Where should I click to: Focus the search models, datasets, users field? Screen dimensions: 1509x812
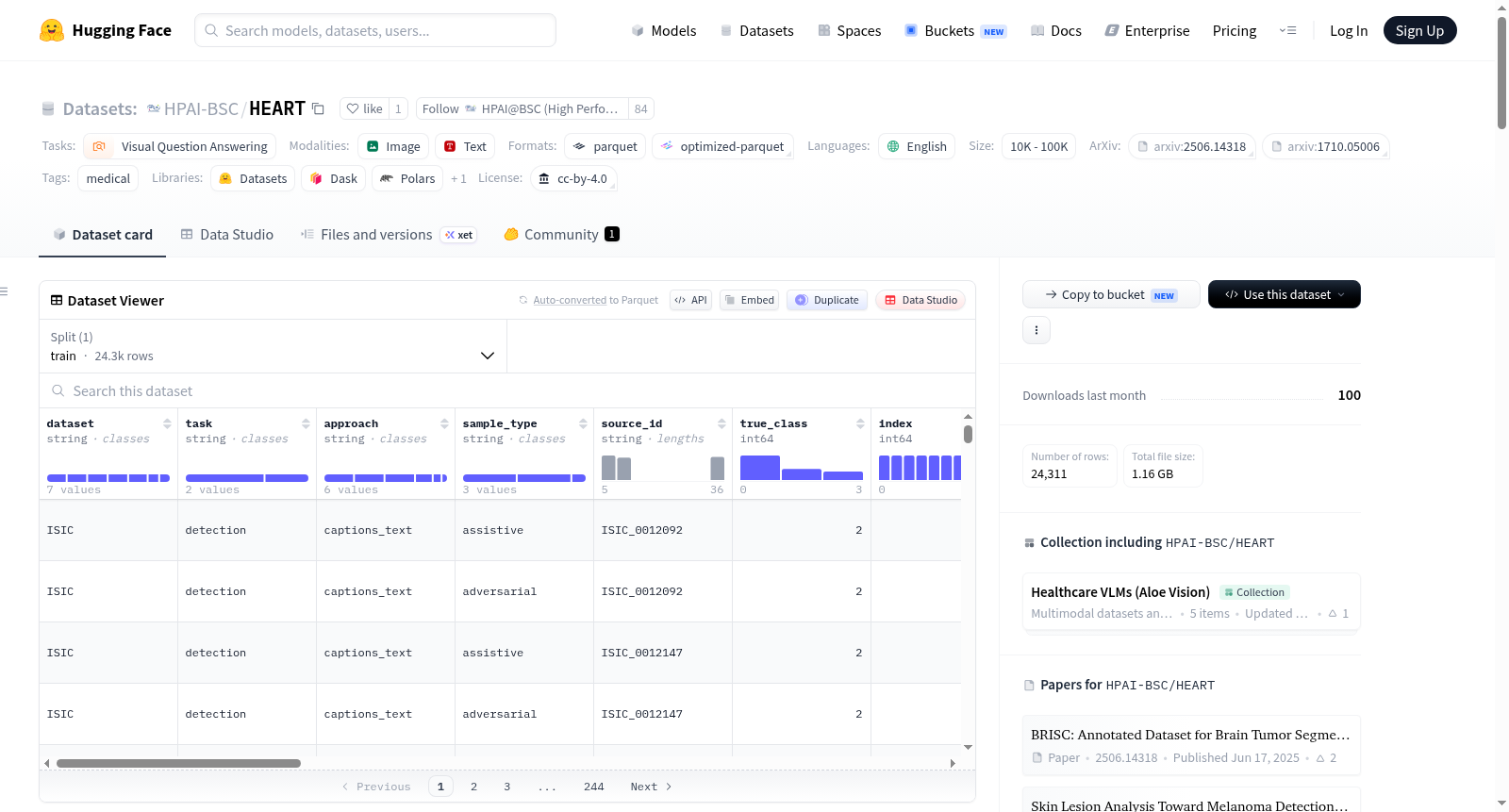(x=375, y=30)
